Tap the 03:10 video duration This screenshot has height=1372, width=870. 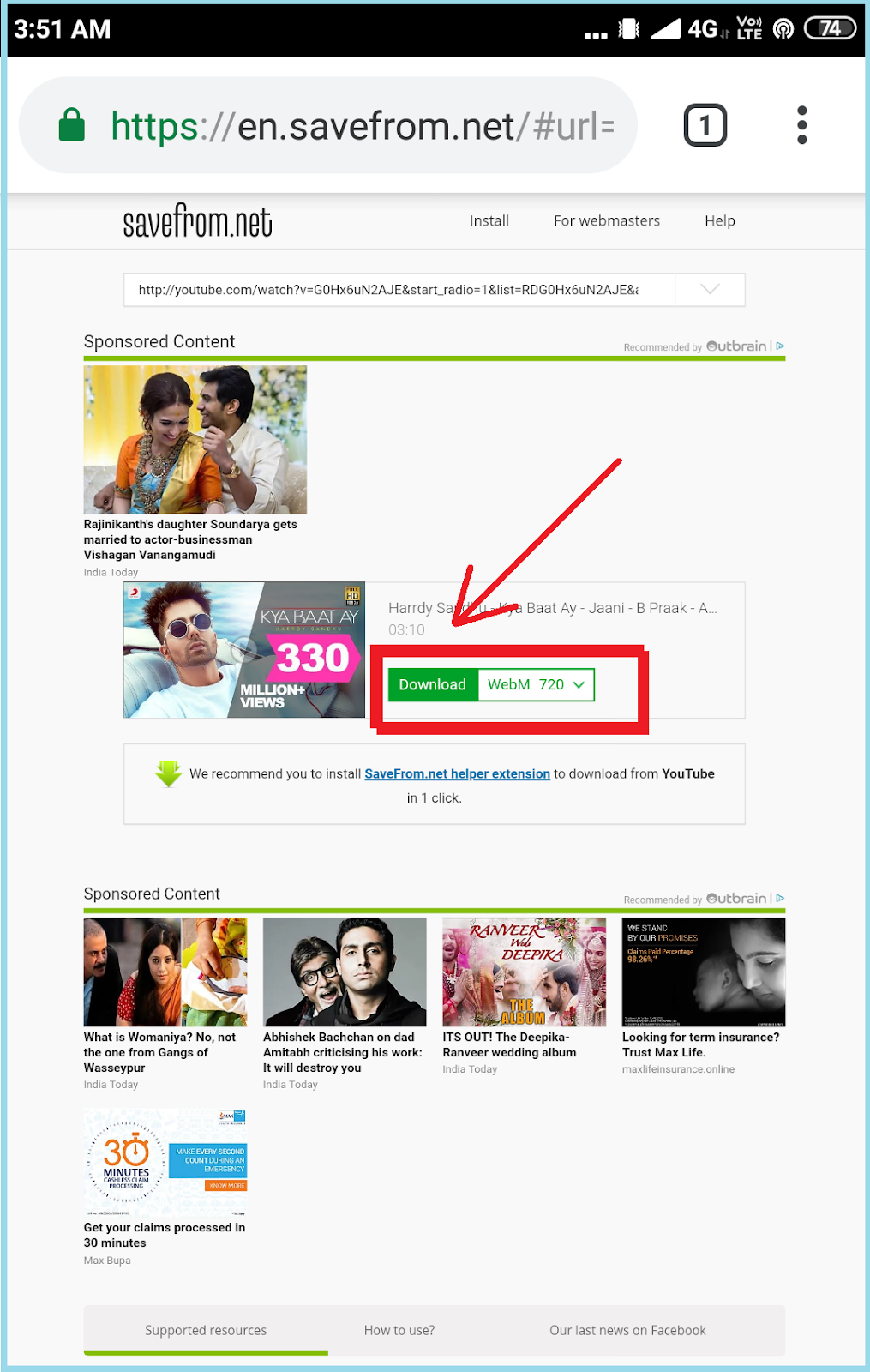pyautogui.click(x=406, y=629)
